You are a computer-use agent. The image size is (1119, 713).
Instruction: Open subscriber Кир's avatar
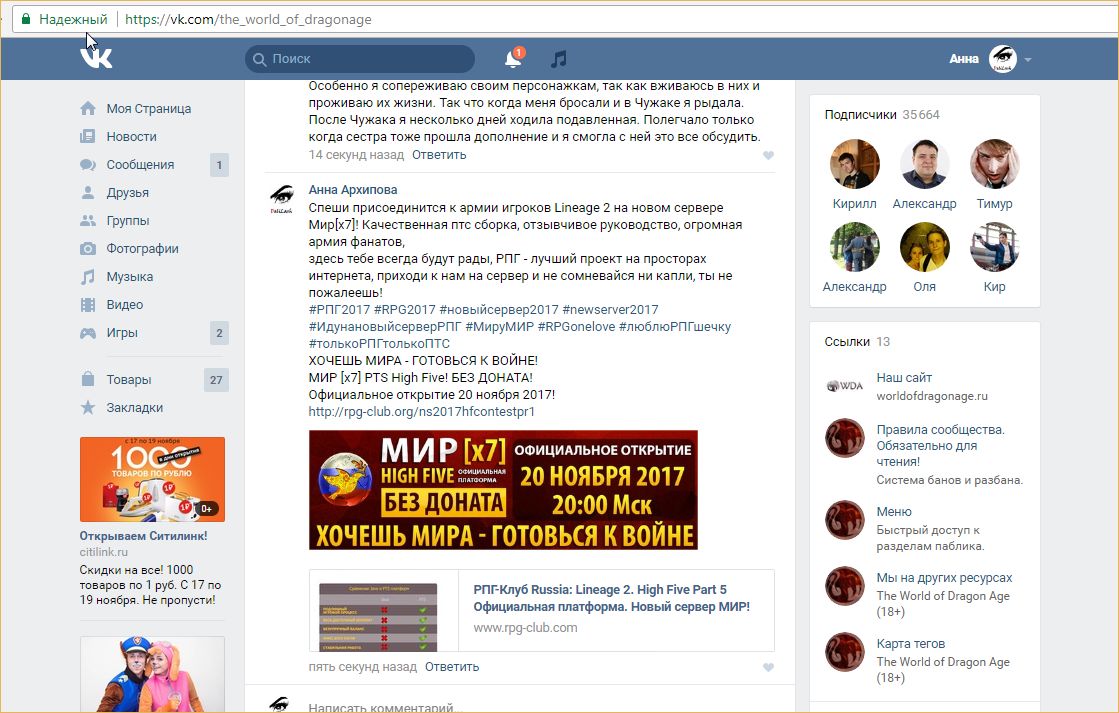coord(994,247)
